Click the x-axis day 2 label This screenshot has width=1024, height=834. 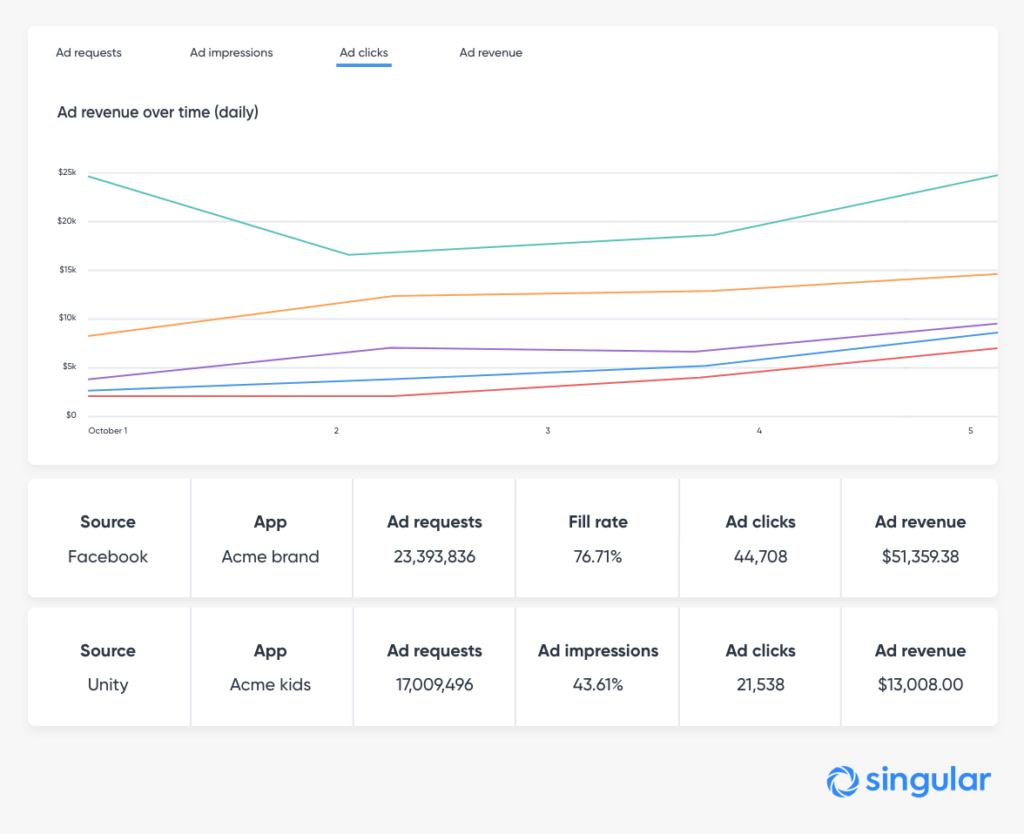point(336,431)
